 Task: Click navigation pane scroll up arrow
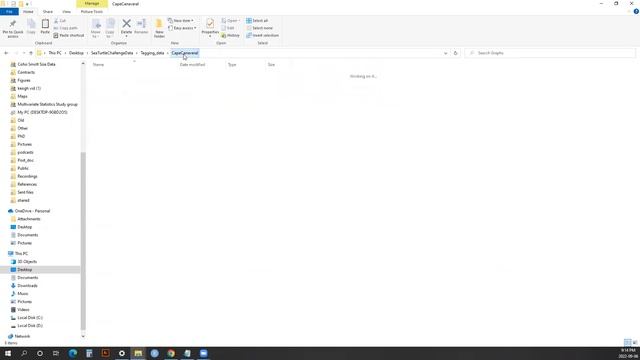click(83, 64)
